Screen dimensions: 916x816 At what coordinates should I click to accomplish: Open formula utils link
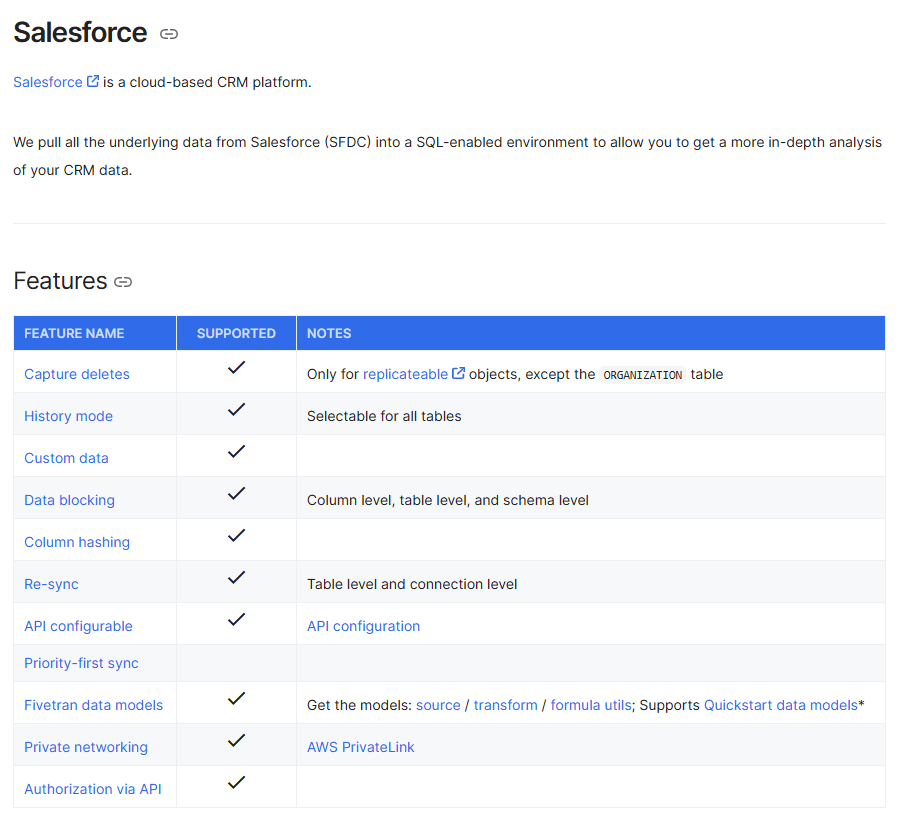[x=590, y=705]
